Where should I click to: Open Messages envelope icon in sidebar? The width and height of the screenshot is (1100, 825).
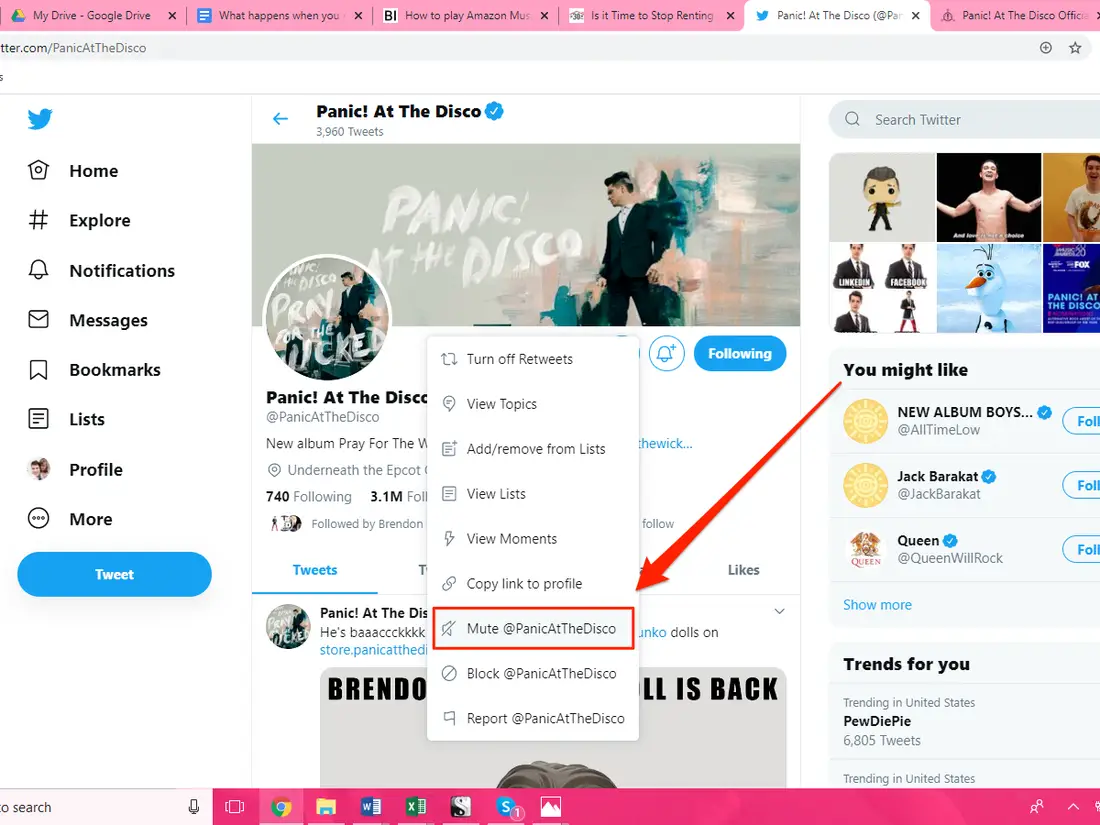click(x=39, y=319)
